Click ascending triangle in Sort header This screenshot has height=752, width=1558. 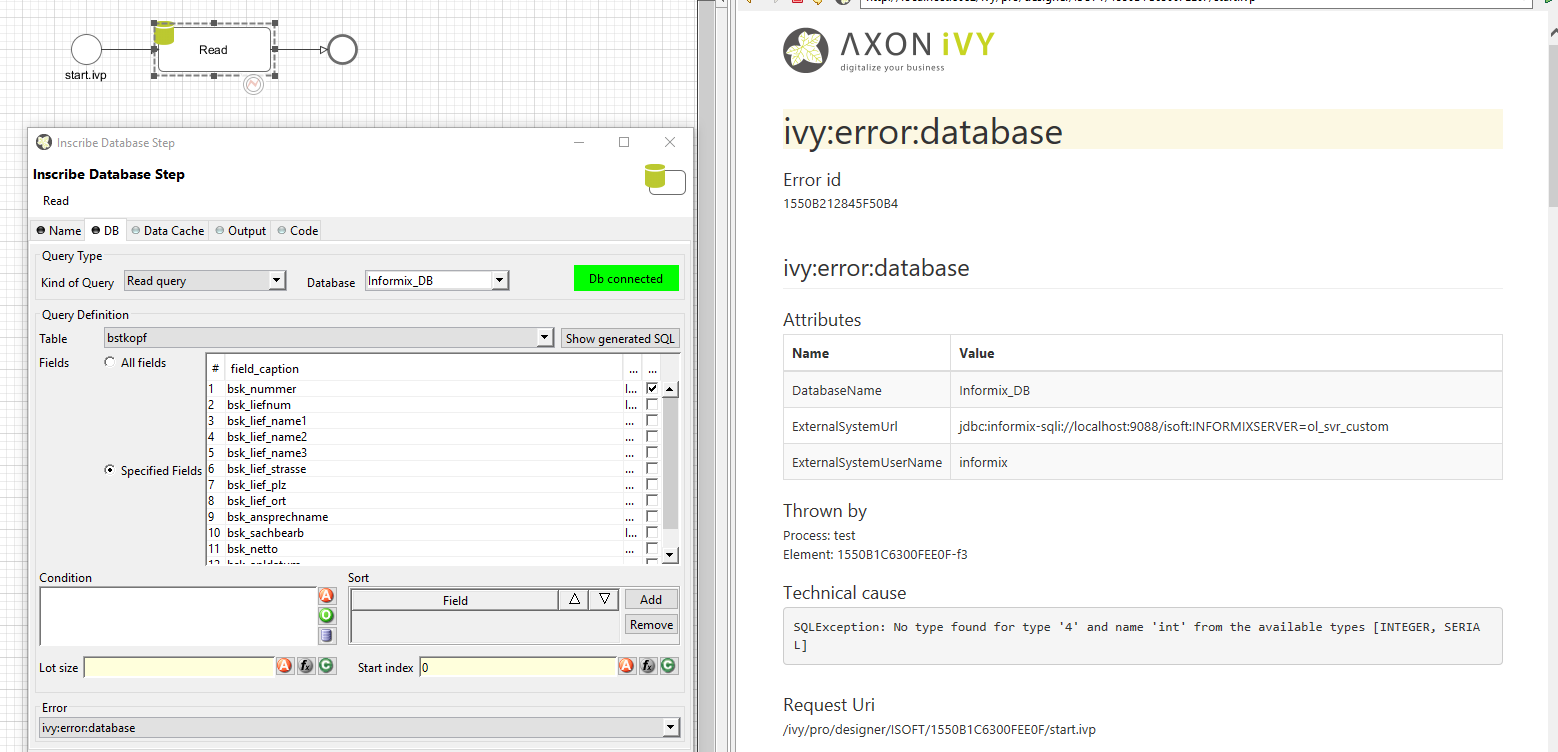(574, 600)
